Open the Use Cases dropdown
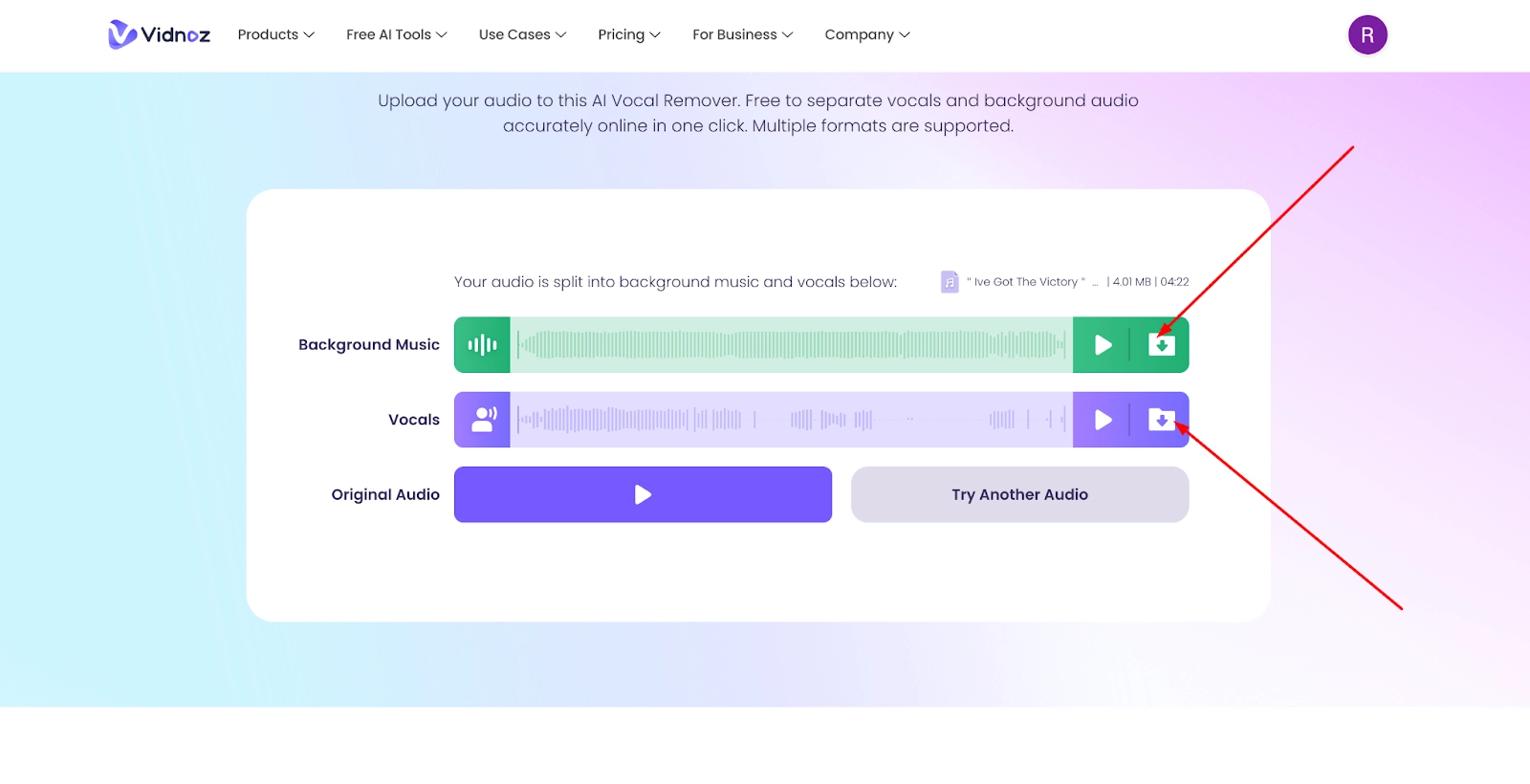 tap(522, 34)
